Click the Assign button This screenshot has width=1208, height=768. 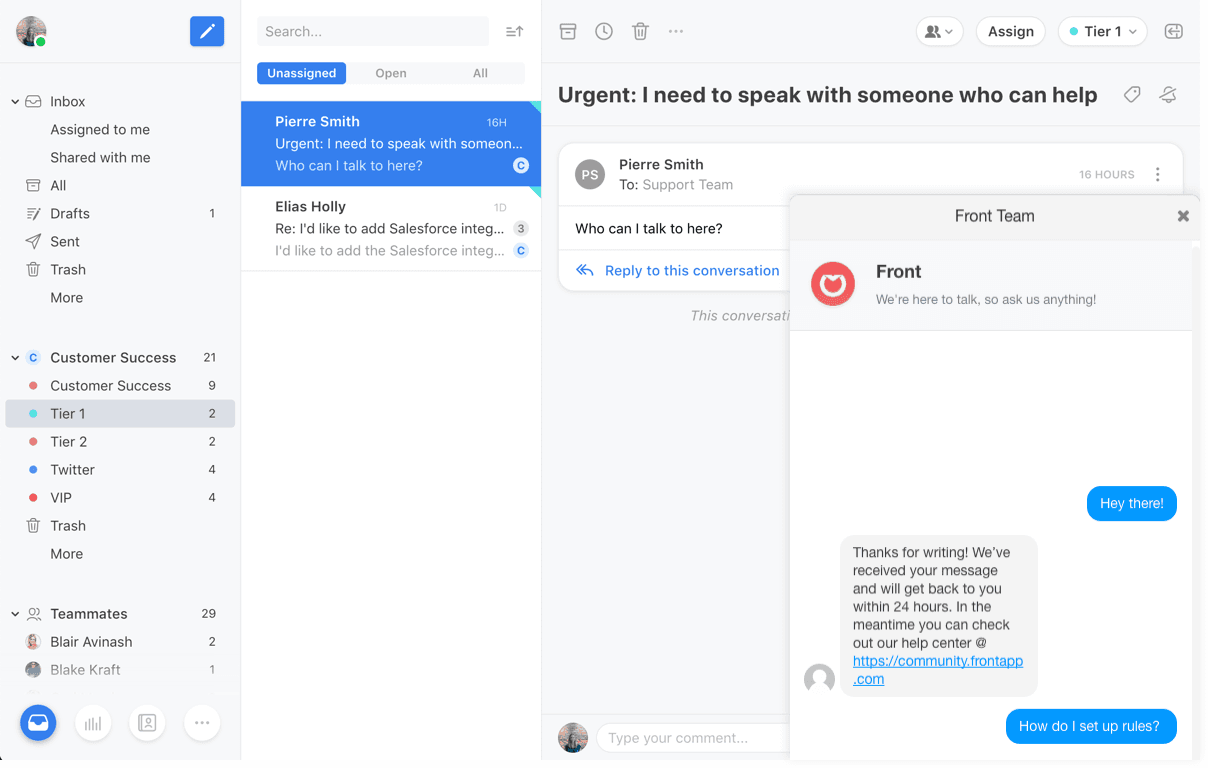(x=1011, y=31)
